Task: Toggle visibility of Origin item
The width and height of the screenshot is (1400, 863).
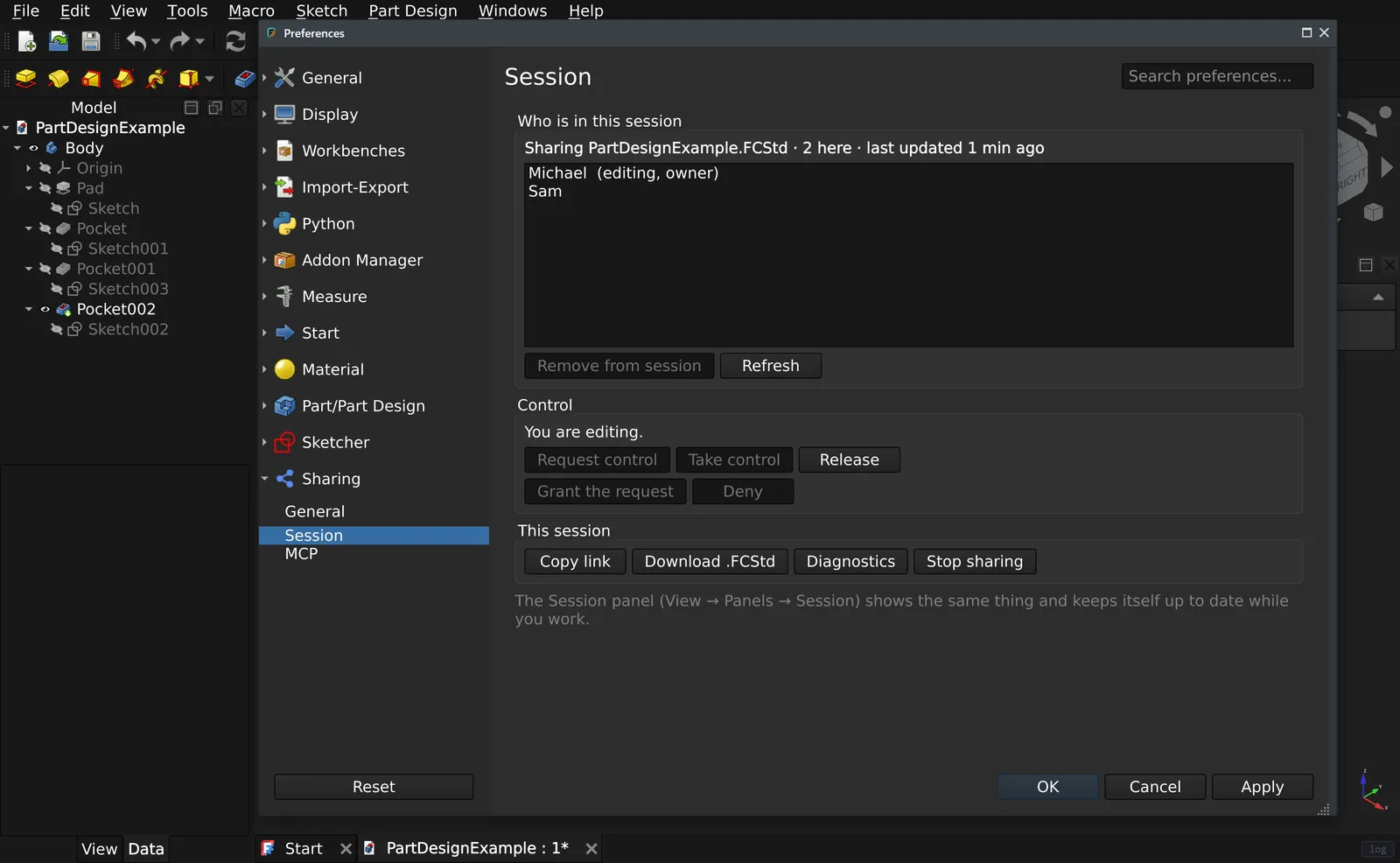Action: (x=45, y=168)
